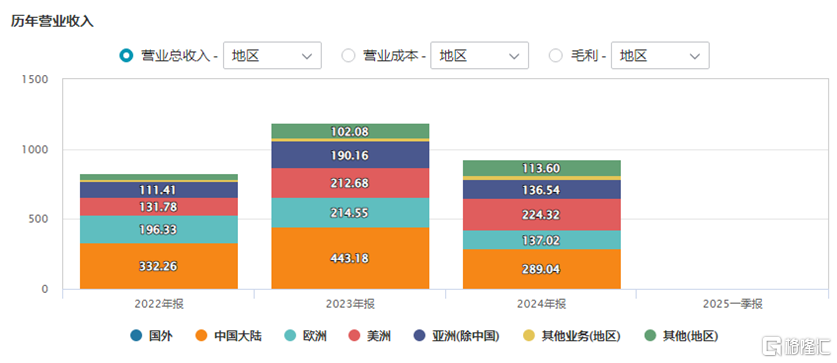Toggle the 中国大陆 orange legend dot

click(x=201, y=336)
